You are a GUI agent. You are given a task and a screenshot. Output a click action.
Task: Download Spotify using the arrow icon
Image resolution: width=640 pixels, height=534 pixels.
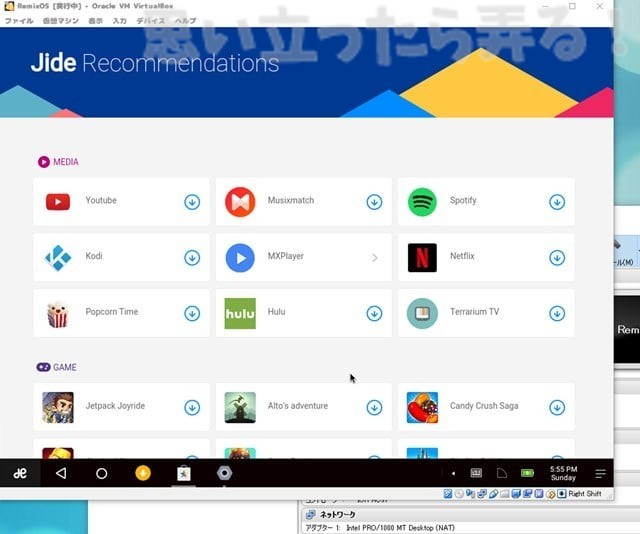pos(557,202)
